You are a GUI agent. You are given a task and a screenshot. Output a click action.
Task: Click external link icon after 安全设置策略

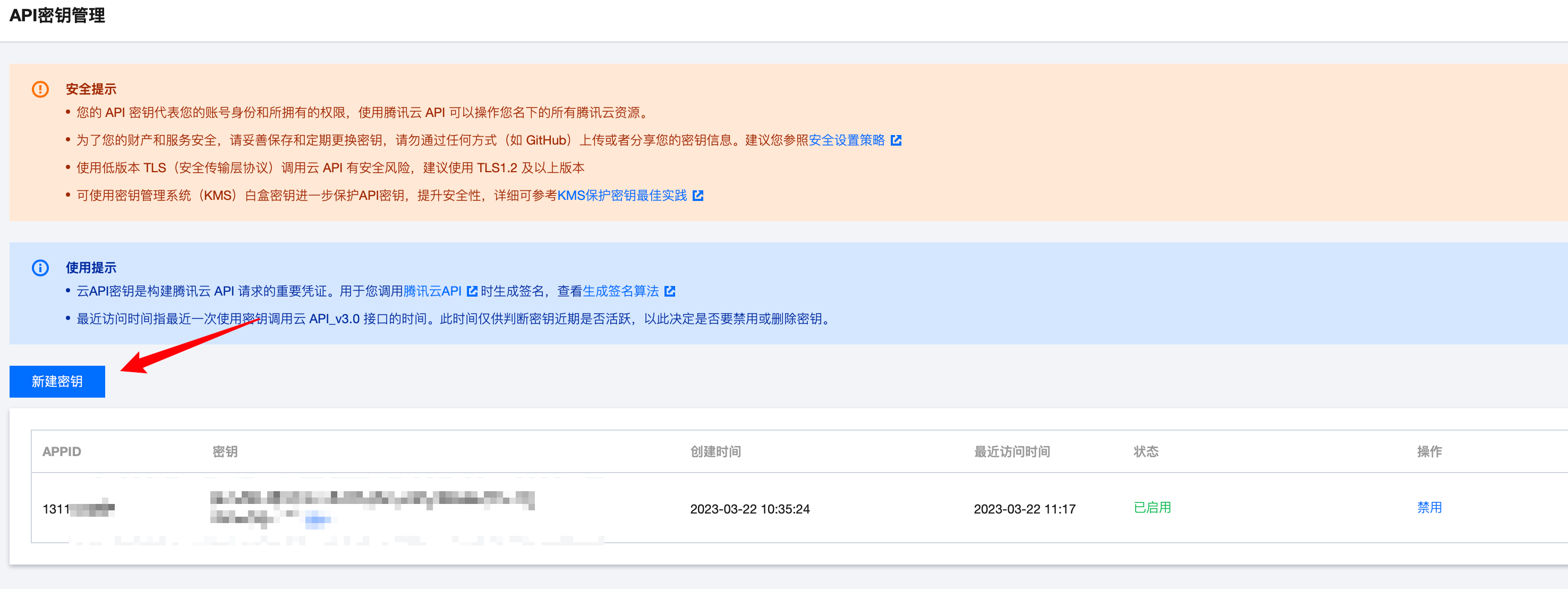coord(896,140)
